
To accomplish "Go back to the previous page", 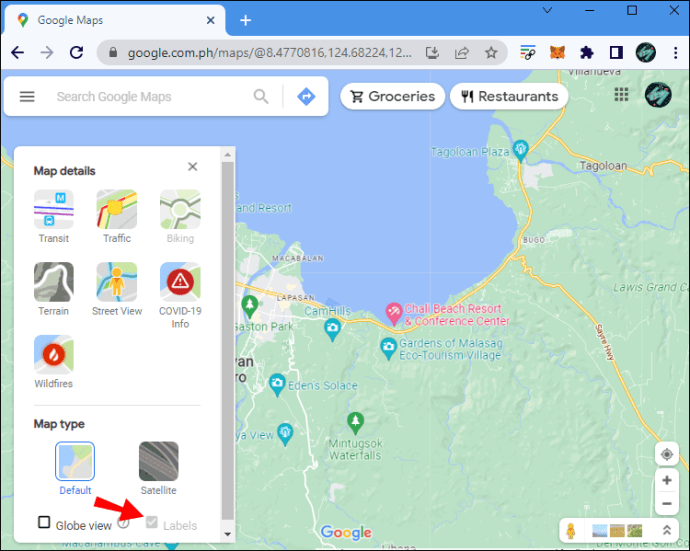I will pos(18,53).
